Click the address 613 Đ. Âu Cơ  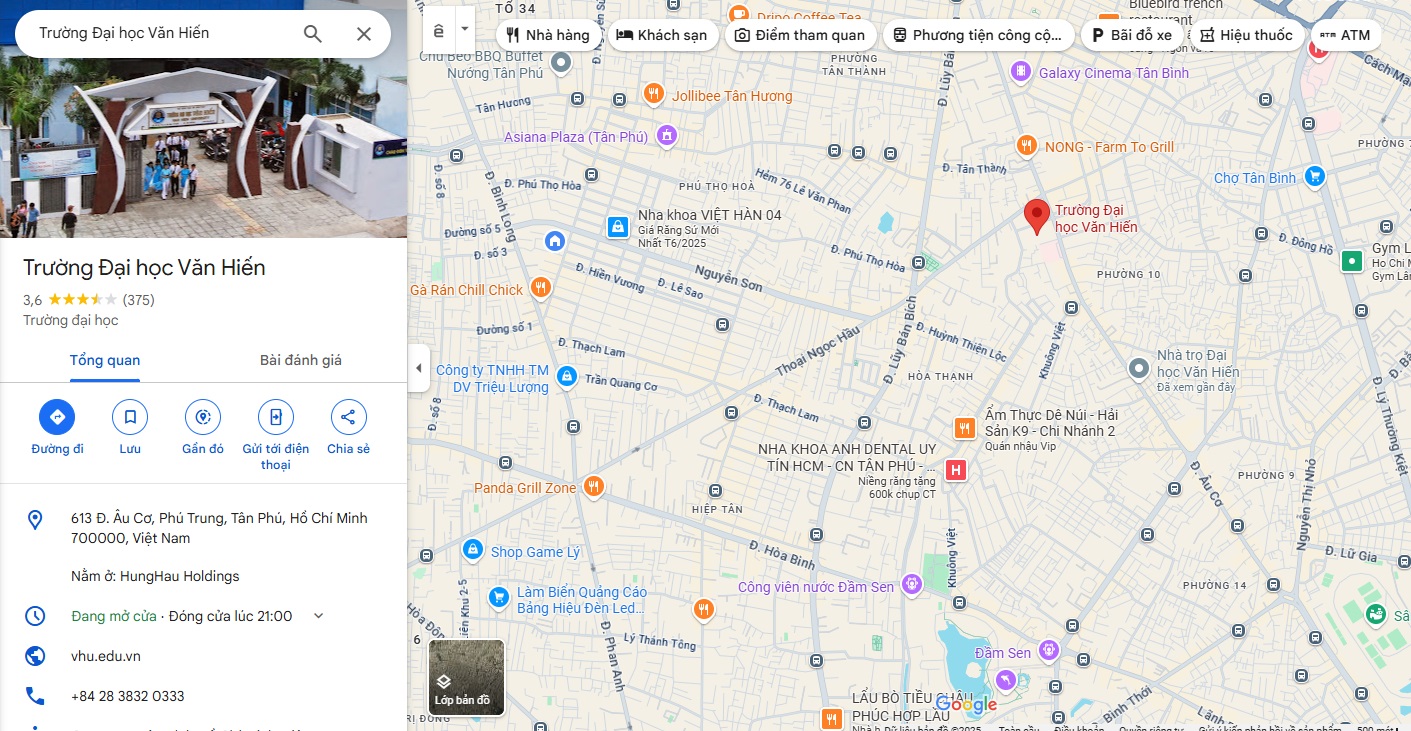point(219,528)
